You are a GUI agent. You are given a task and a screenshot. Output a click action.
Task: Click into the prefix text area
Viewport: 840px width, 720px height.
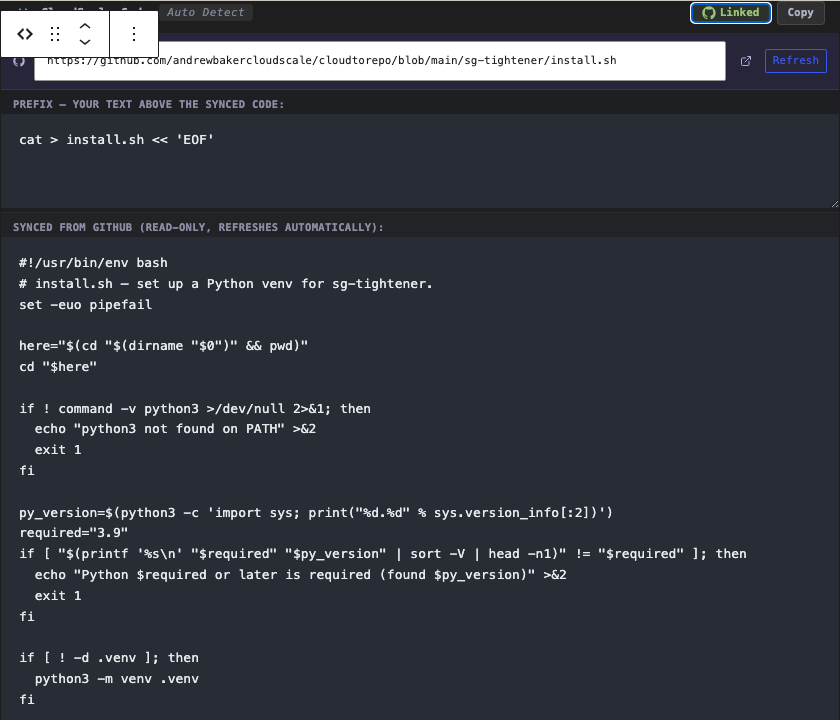pos(420,161)
